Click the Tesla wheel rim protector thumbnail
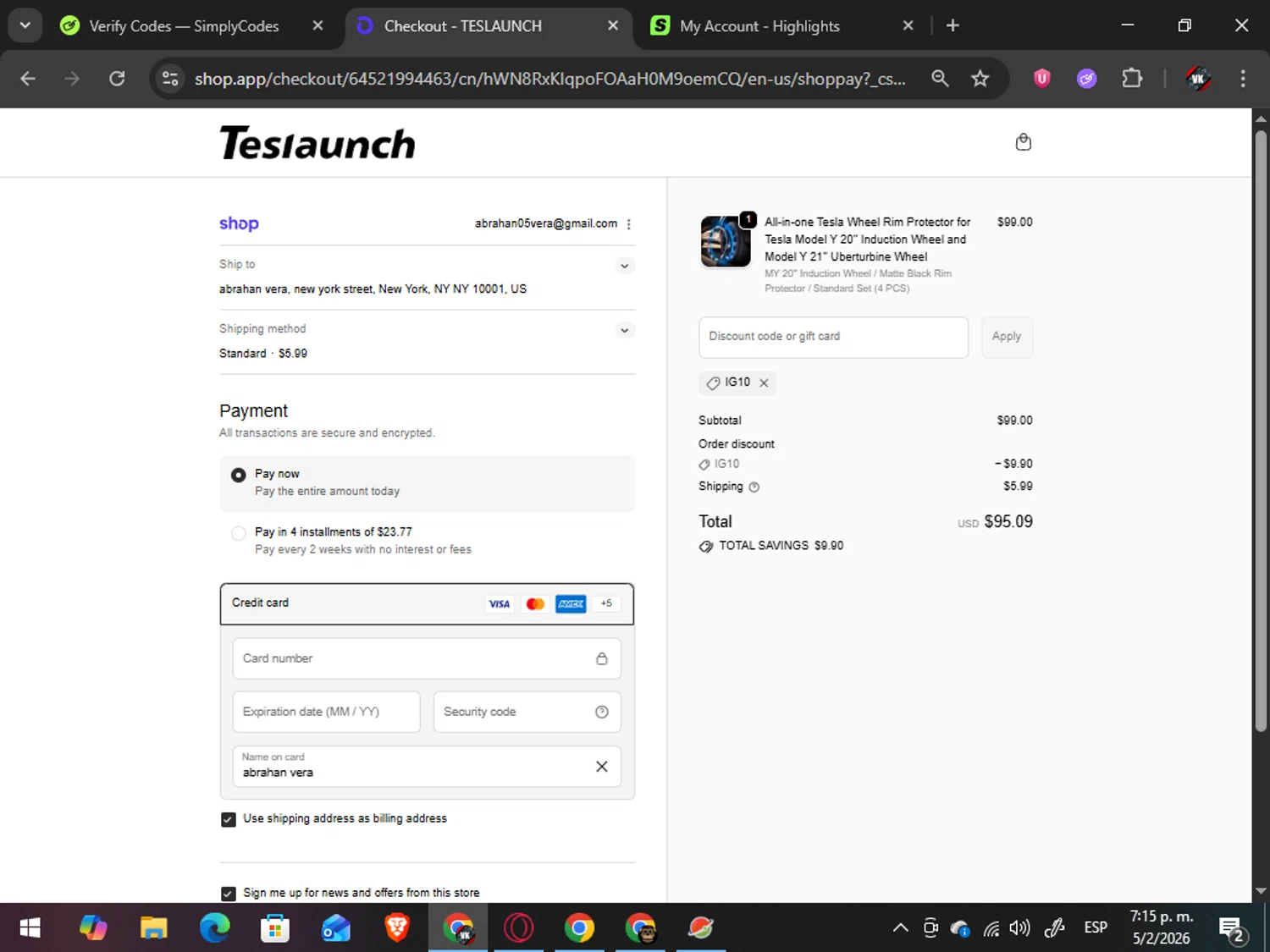 tap(726, 241)
